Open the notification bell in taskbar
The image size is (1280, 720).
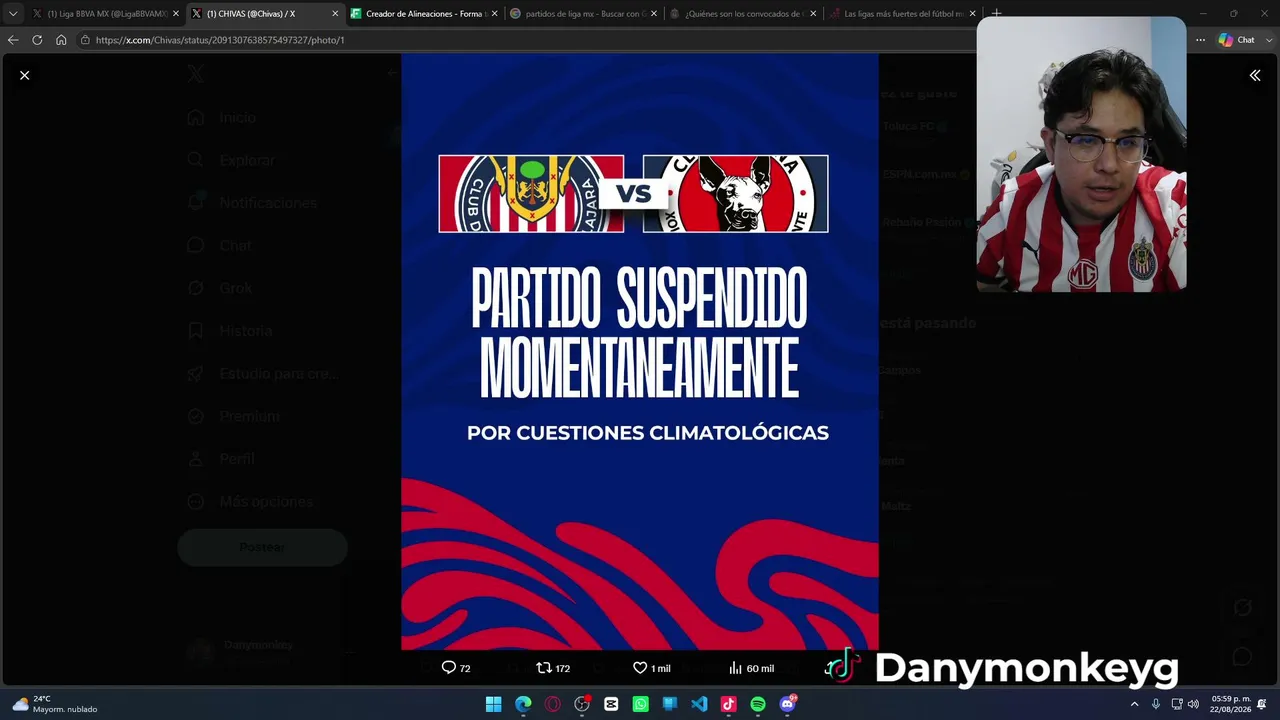[x=1262, y=704]
